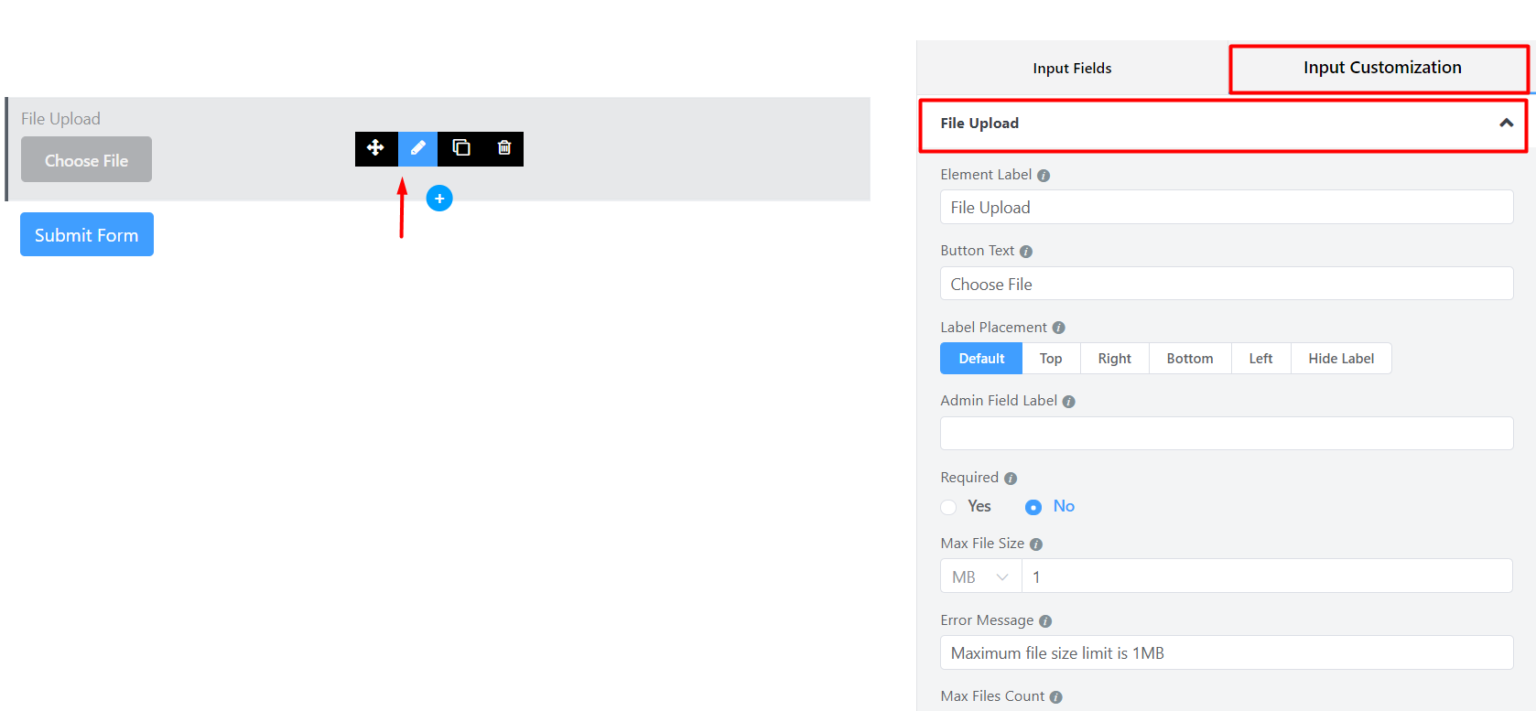This screenshot has width=1536, height=711.
Task: Duplicate the field using the copy icon
Action: point(461,148)
